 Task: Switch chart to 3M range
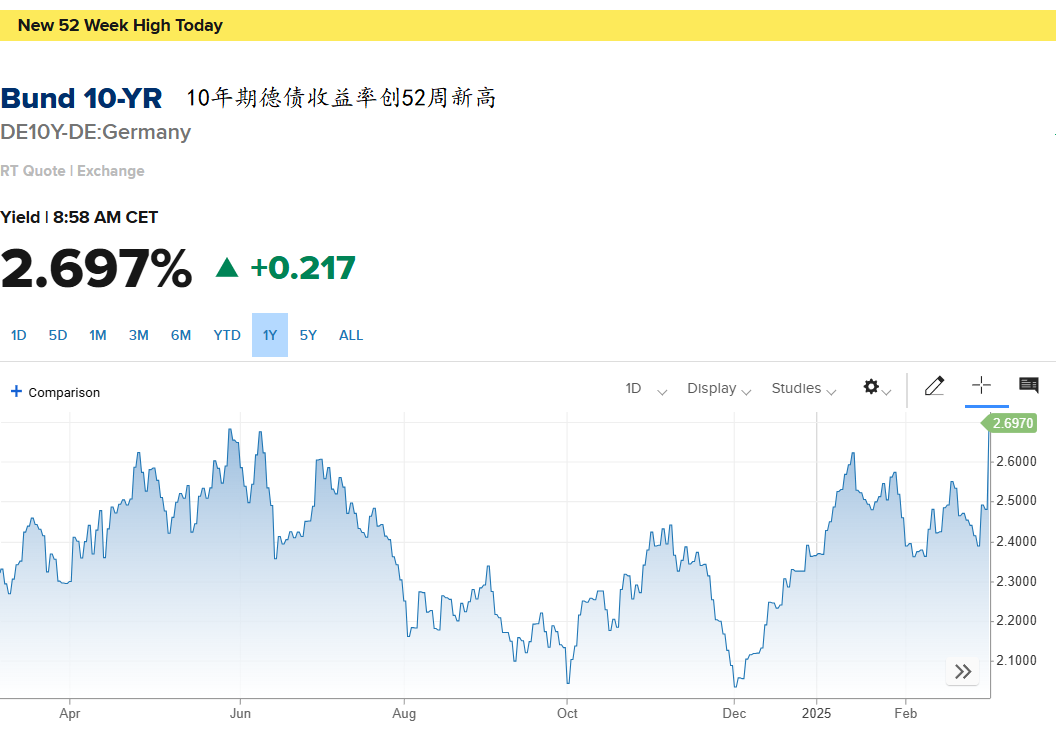pos(139,335)
